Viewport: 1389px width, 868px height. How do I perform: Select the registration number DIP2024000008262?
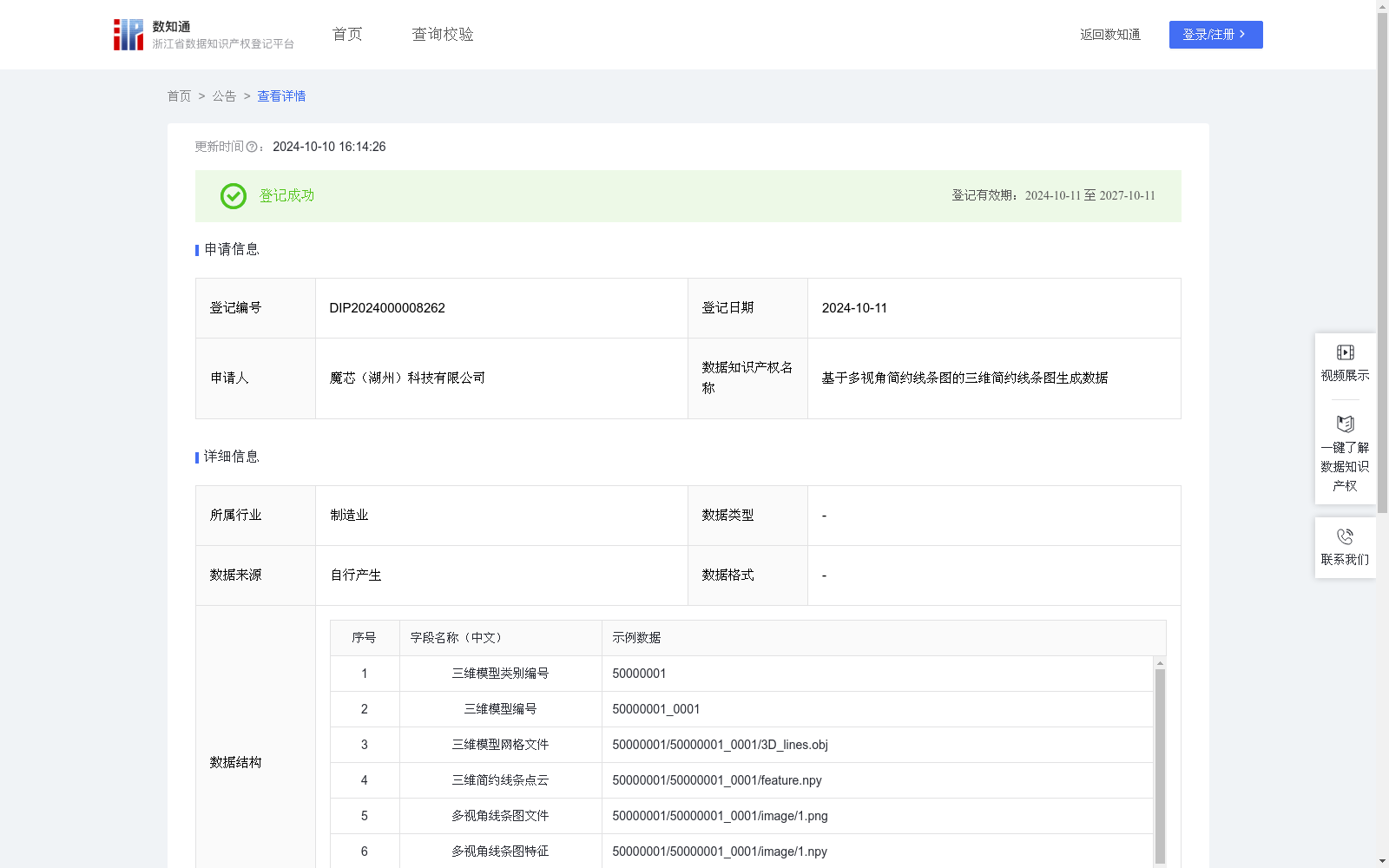pos(387,308)
